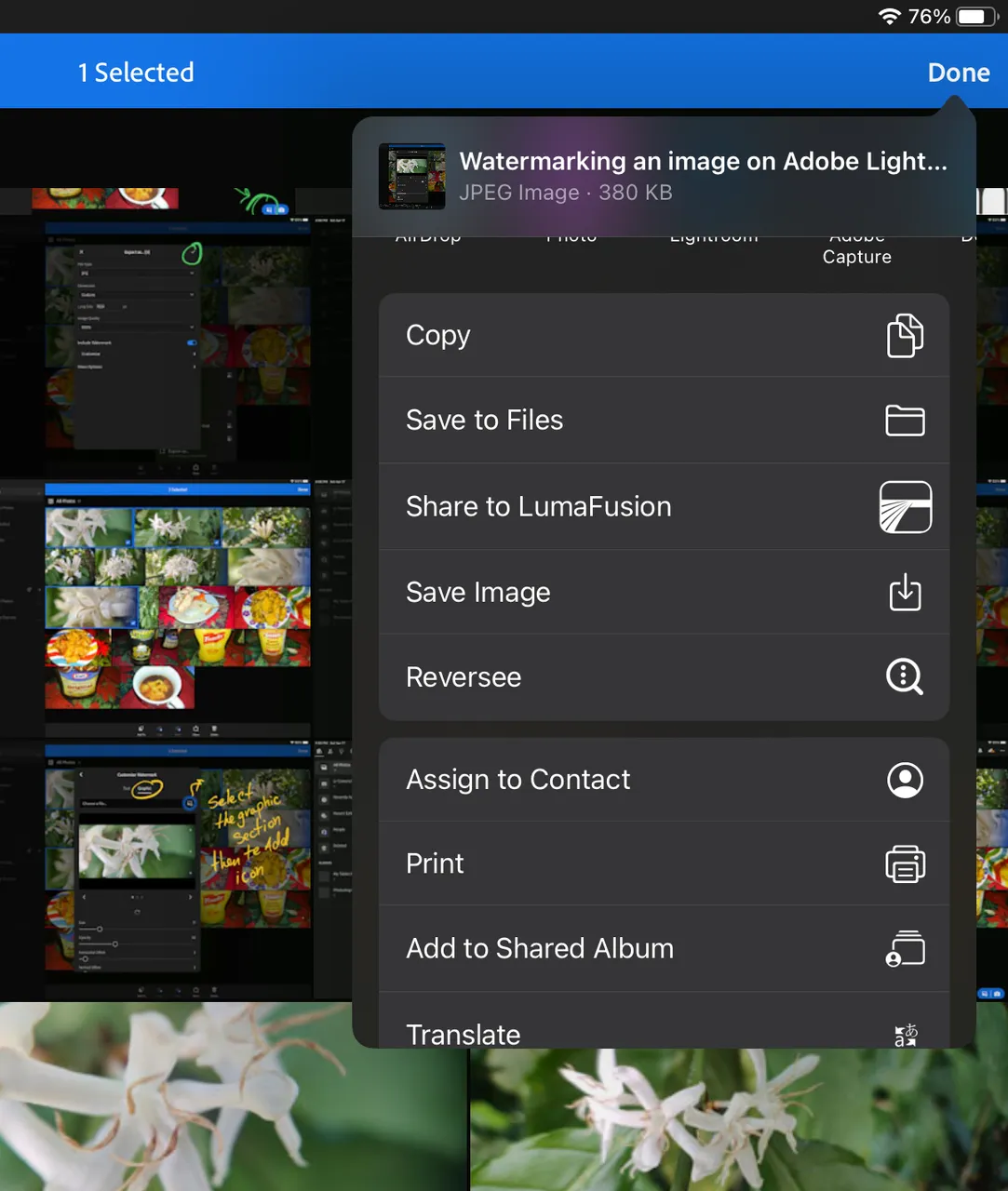
Task: Select Save Image action
Action: coord(664,592)
